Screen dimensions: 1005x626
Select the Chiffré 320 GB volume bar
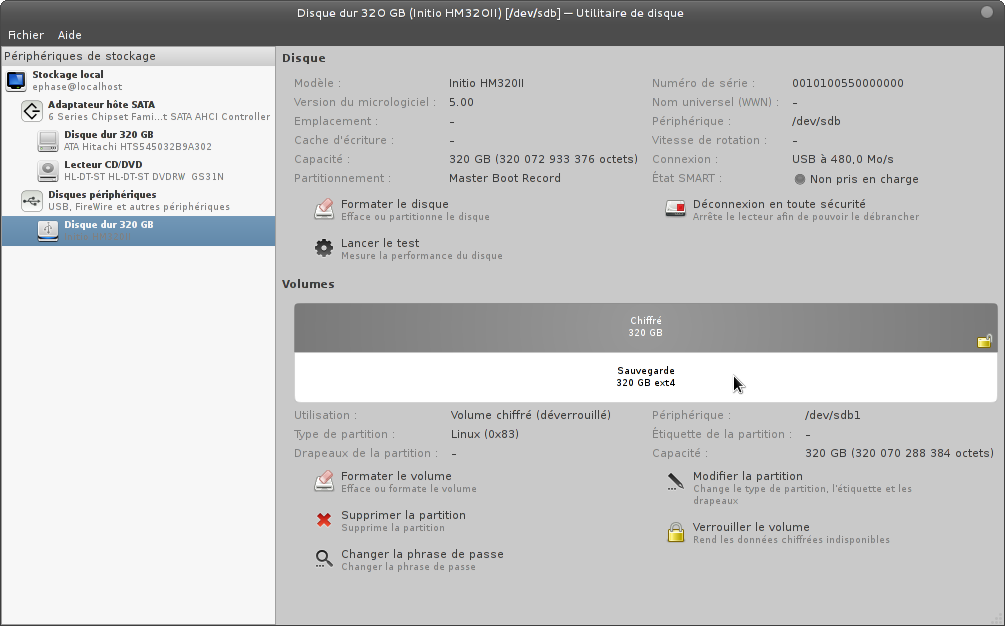point(645,327)
